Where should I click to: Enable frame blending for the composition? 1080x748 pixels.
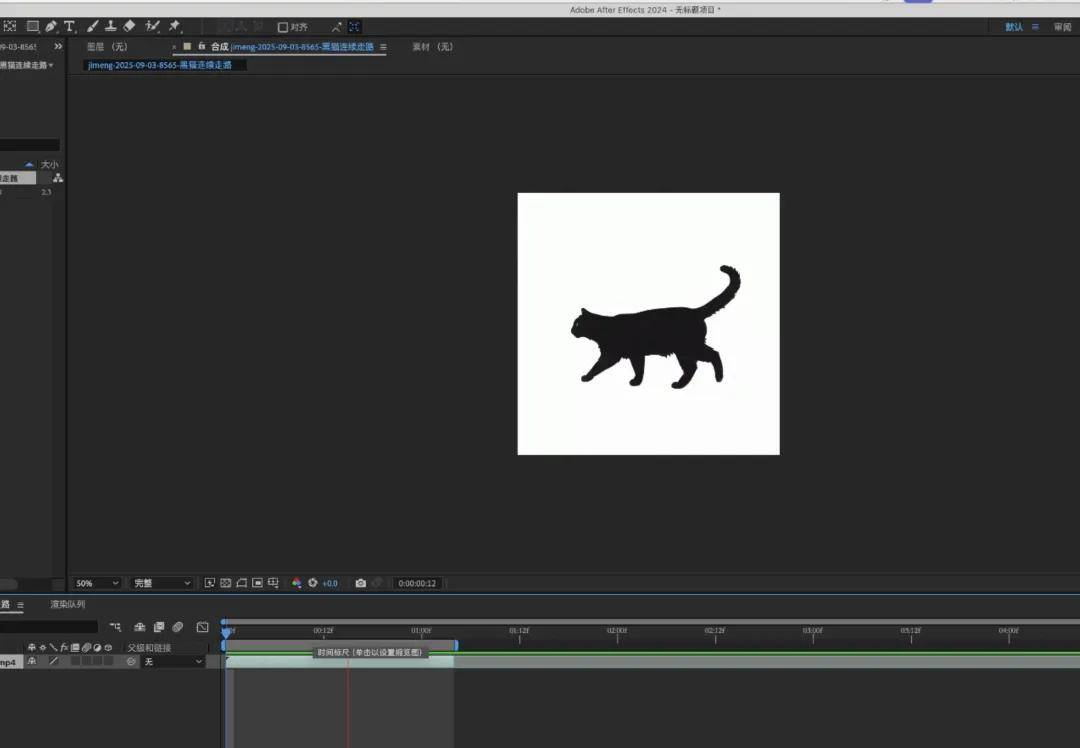point(159,627)
